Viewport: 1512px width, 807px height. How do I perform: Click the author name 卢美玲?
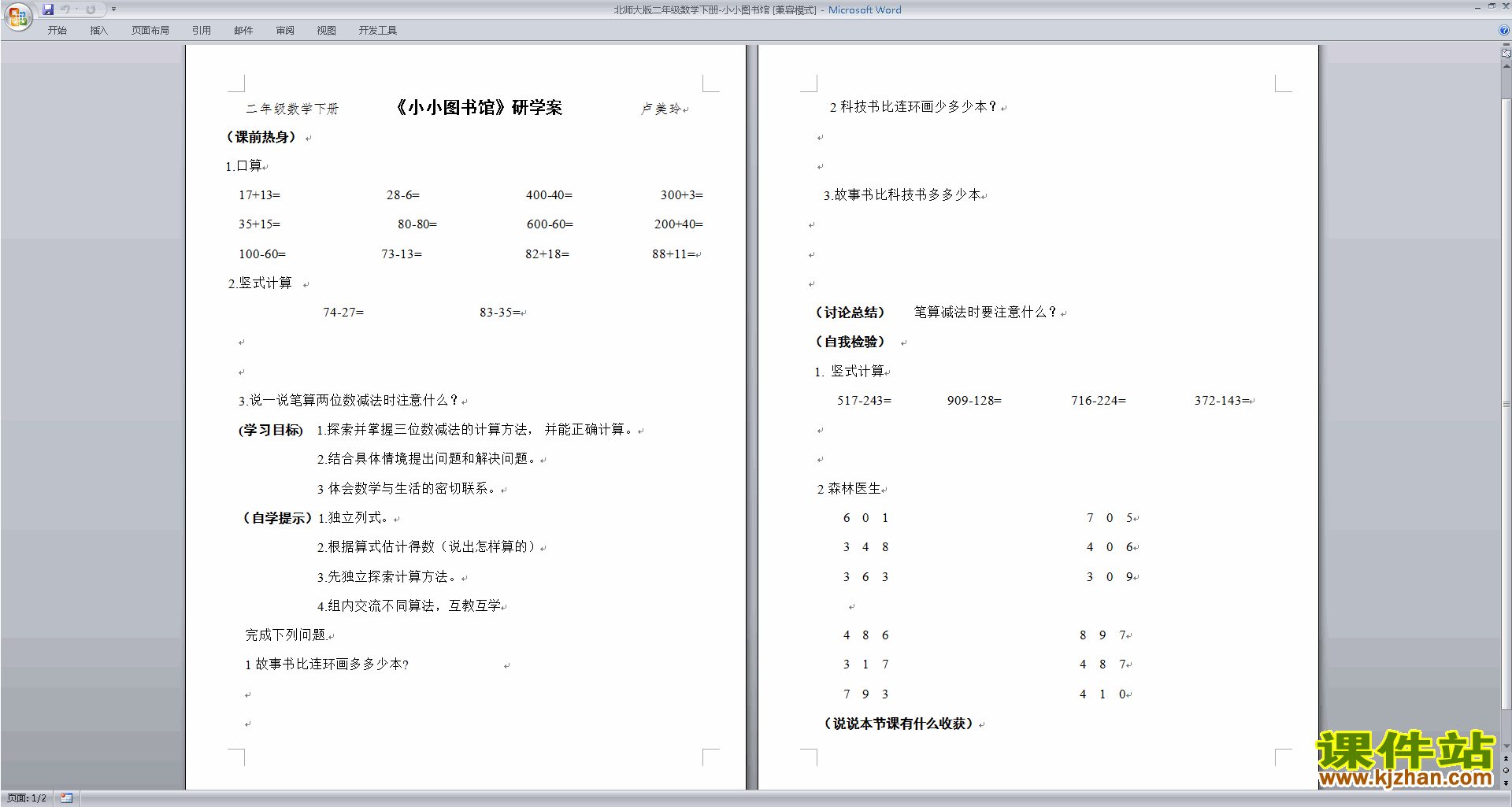(x=660, y=109)
